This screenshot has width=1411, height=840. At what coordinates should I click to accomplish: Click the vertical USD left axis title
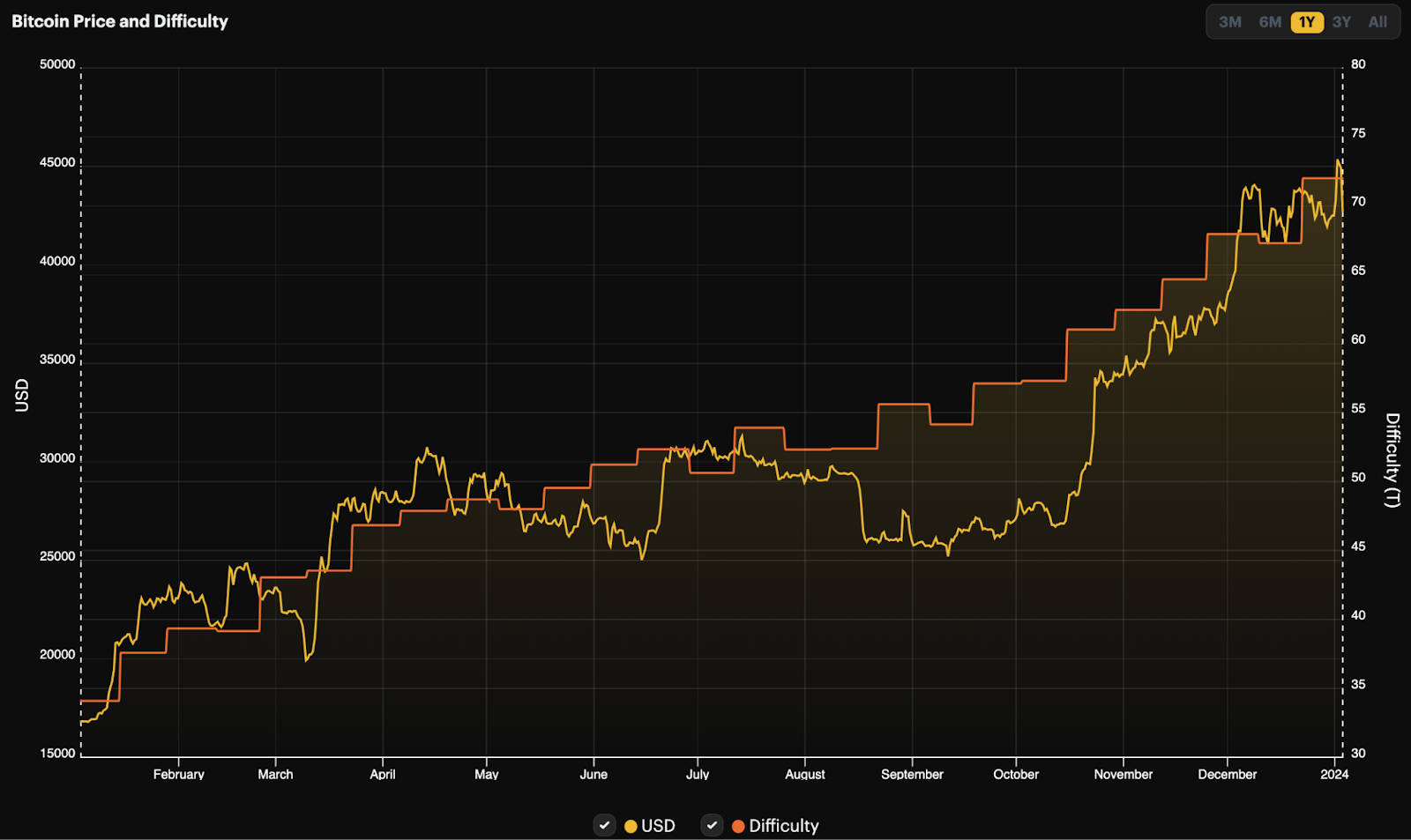[22, 395]
